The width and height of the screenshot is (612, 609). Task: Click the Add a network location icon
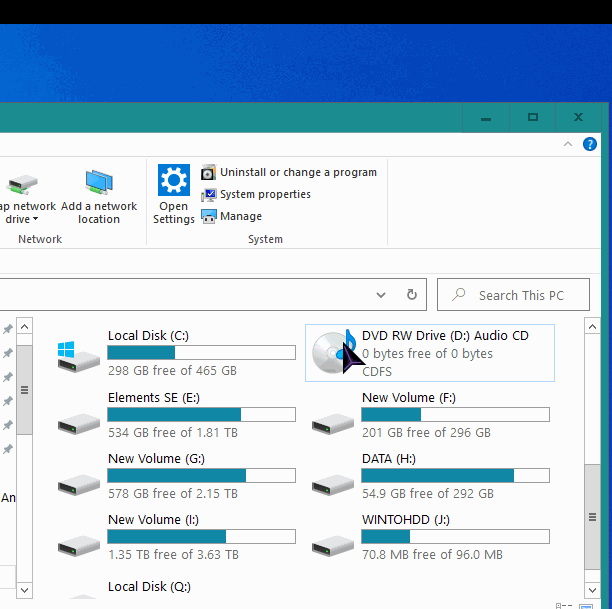(99, 182)
